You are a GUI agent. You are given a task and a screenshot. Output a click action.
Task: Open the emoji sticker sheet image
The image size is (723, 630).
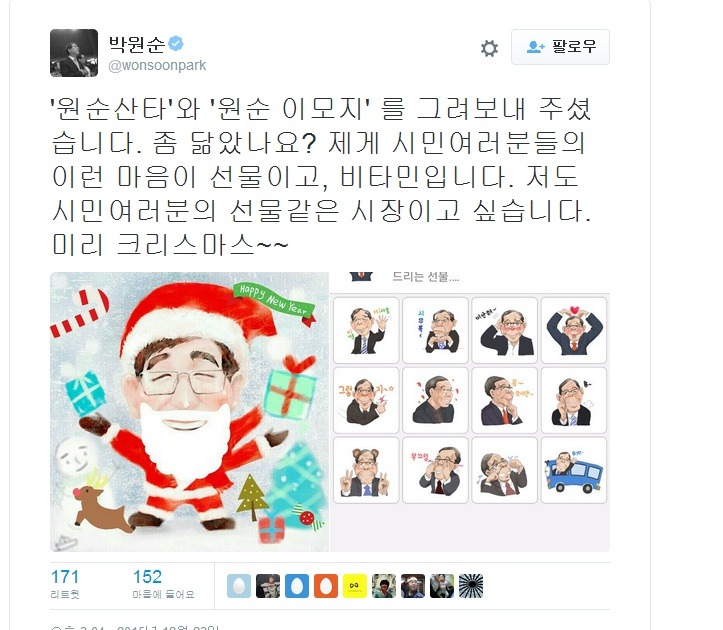click(470, 411)
